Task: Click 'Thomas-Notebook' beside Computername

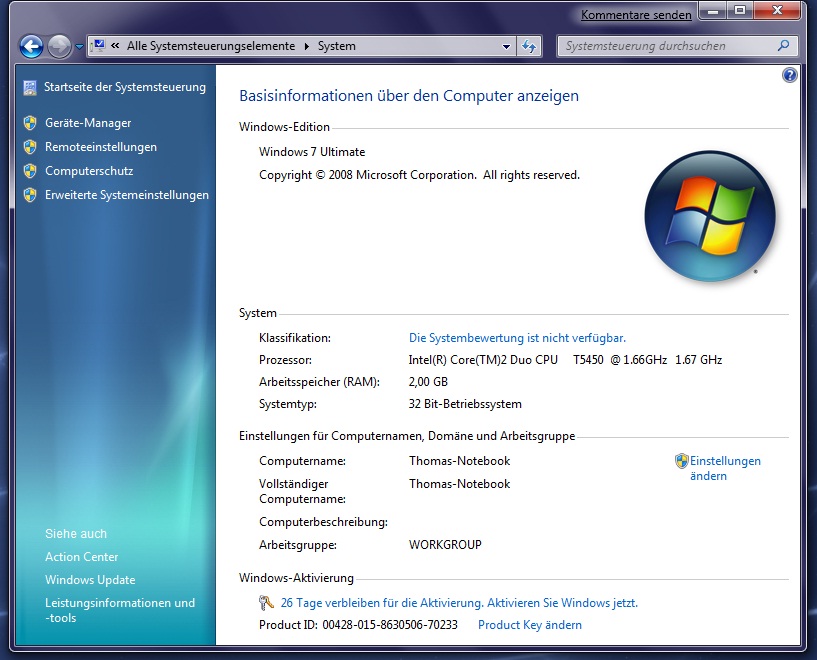Action: coord(460,461)
